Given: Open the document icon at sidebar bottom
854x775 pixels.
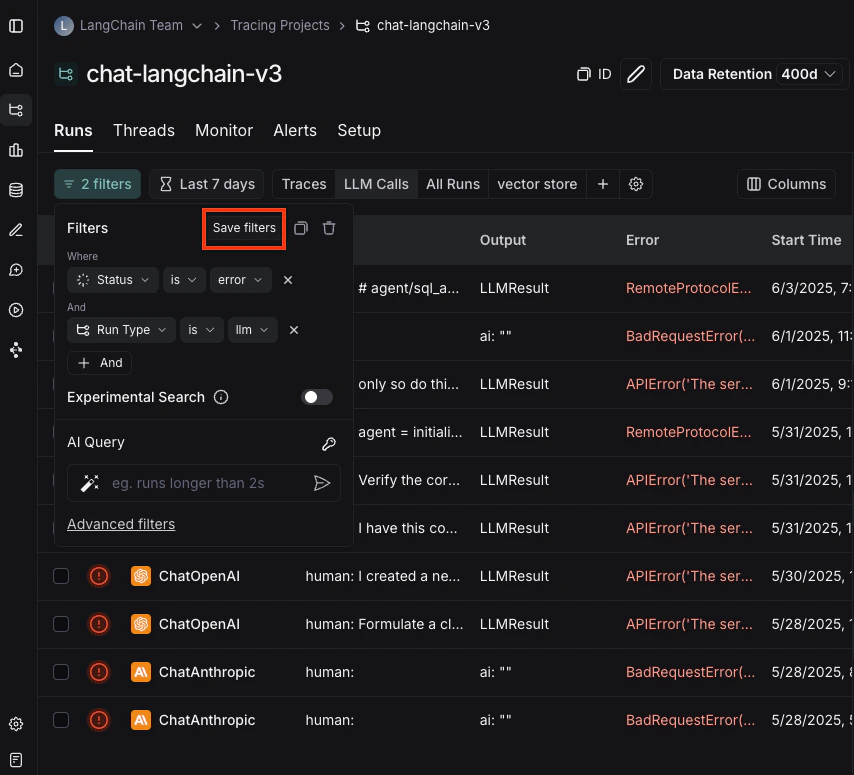Looking at the screenshot, I should click(16, 760).
